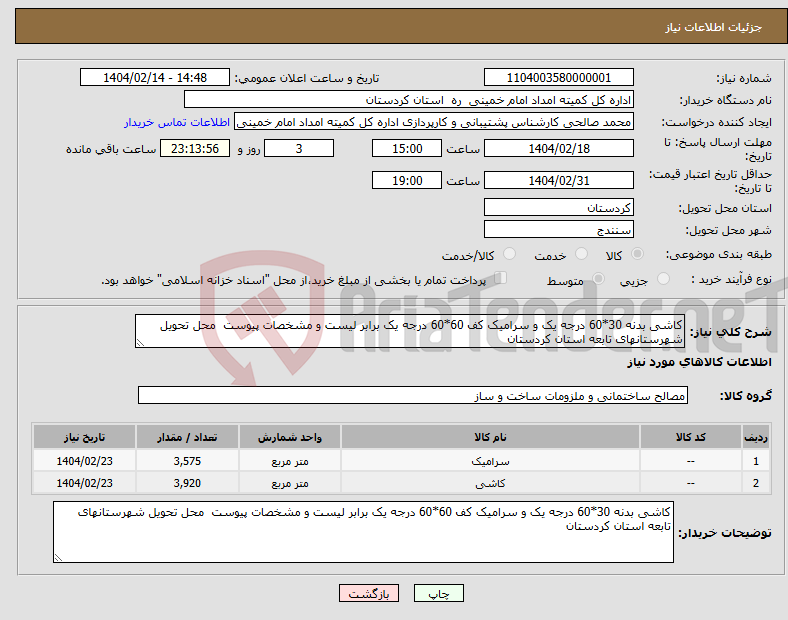Click the واحد شمارش column header

[289, 437]
